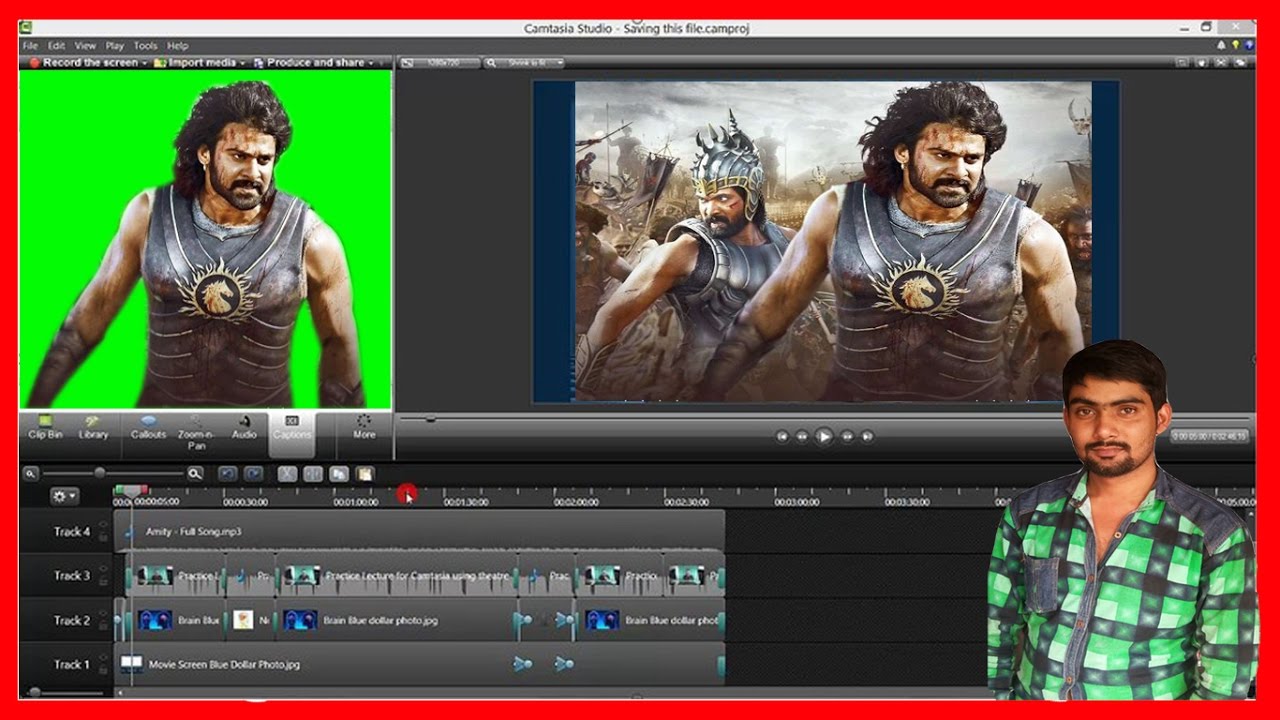Image resolution: width=1280 pixels, height=720 pixels.
Task: Click the timeline zoom out magnifier
Action: tap(31, 474)
